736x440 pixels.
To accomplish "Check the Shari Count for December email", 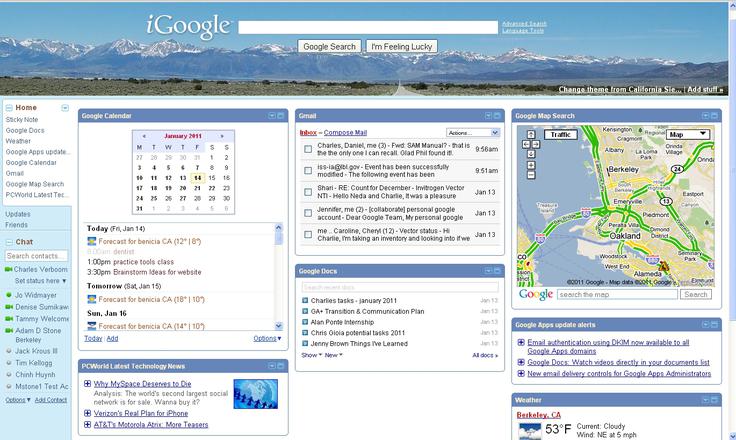I will tap(308, 192).
